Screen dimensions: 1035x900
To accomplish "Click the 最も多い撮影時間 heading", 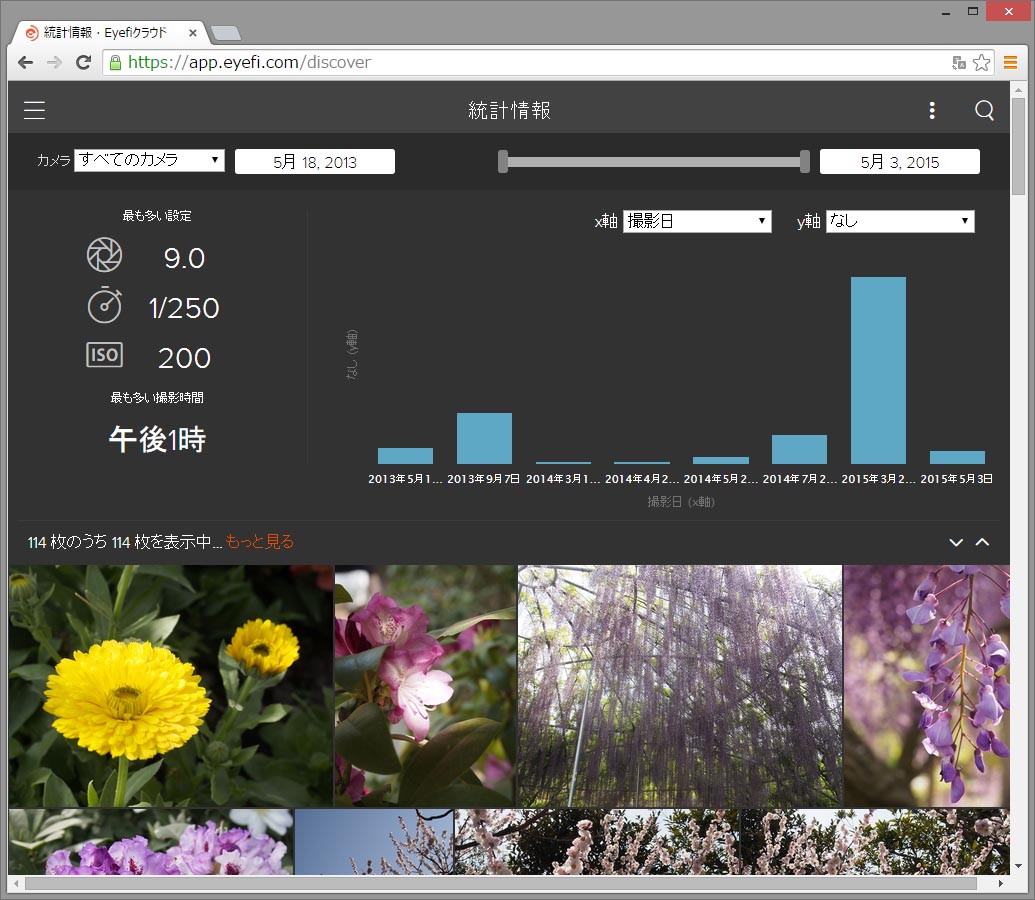I will pos(157,398).
